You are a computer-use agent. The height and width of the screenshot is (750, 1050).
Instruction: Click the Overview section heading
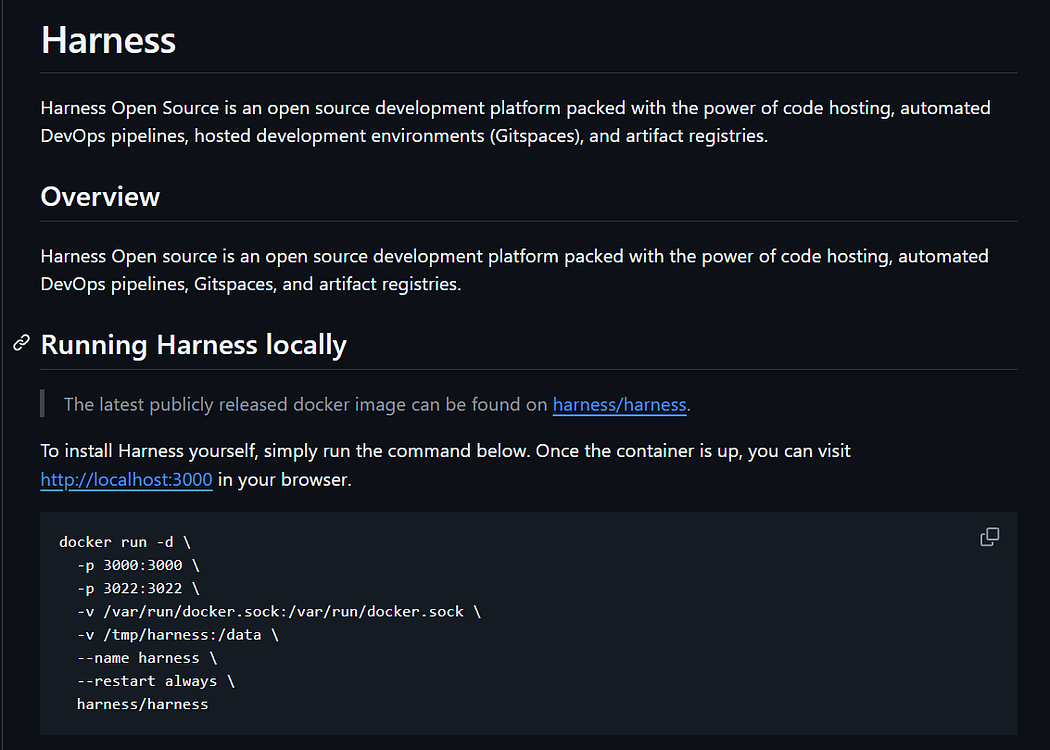tap(100, 196)
